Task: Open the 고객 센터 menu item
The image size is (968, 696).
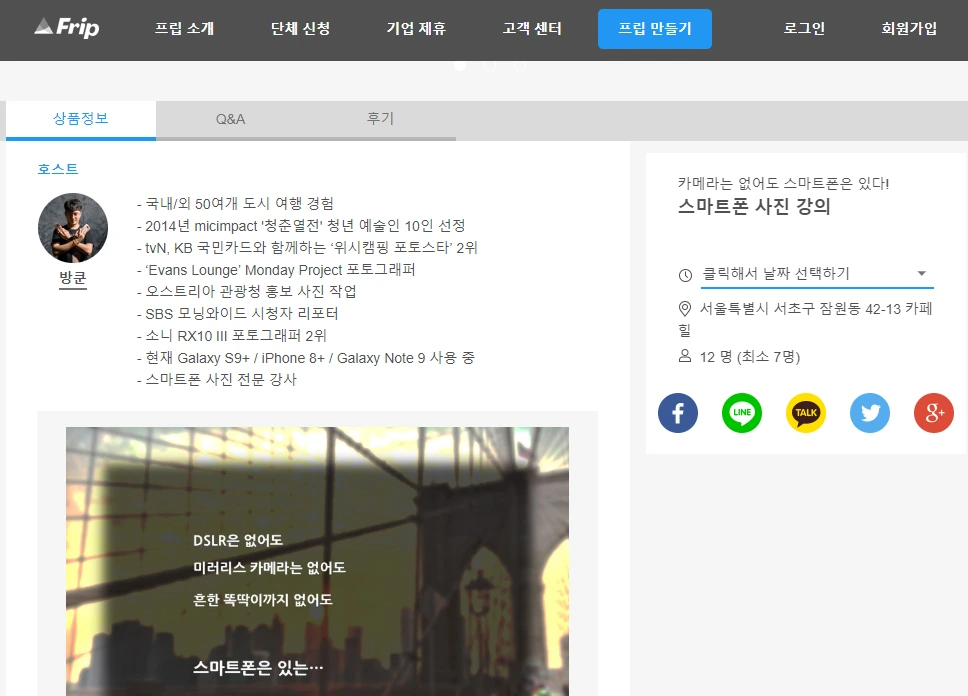Action: tap(531, 29)
